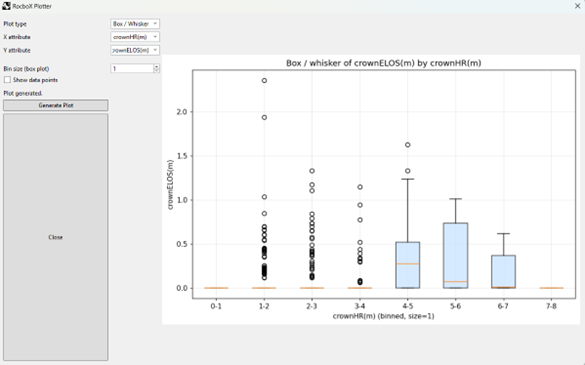Click the blue box for bin 6-7
Viewport: 585px width, 365px height.
[x=503, y=271]
